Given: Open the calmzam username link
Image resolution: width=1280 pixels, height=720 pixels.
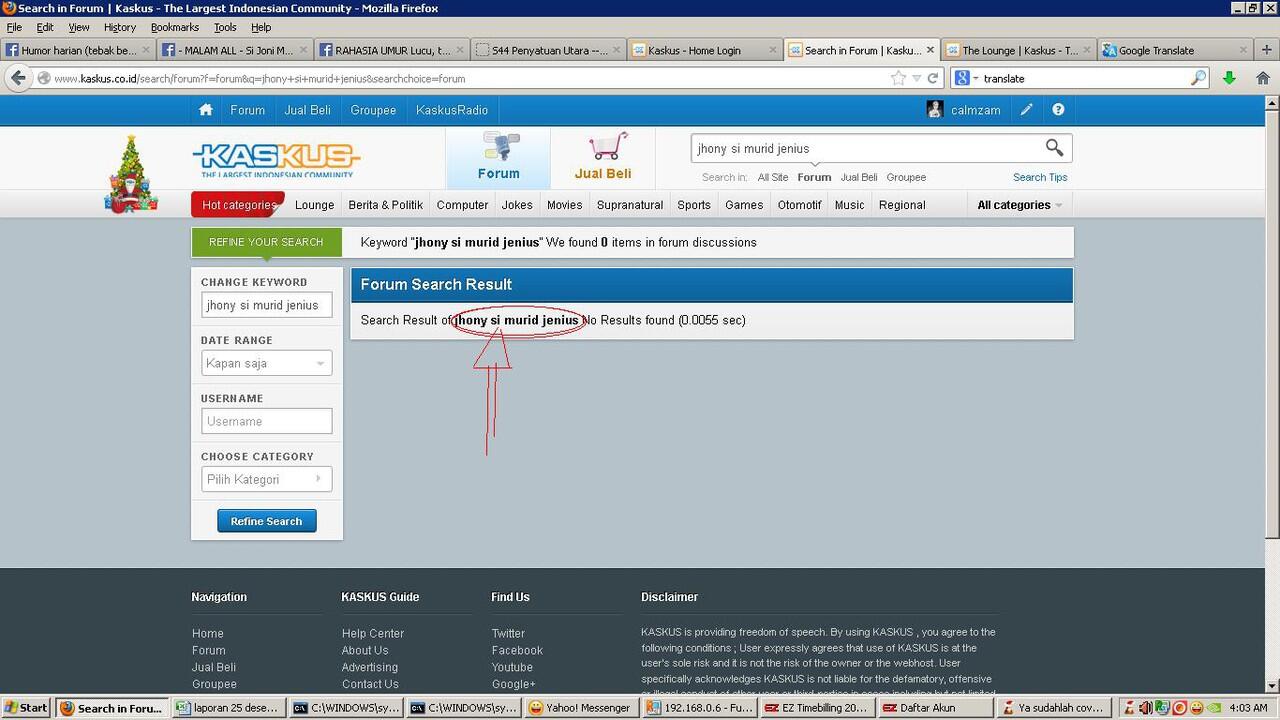Looking at the screenshot, I should 976,110.
